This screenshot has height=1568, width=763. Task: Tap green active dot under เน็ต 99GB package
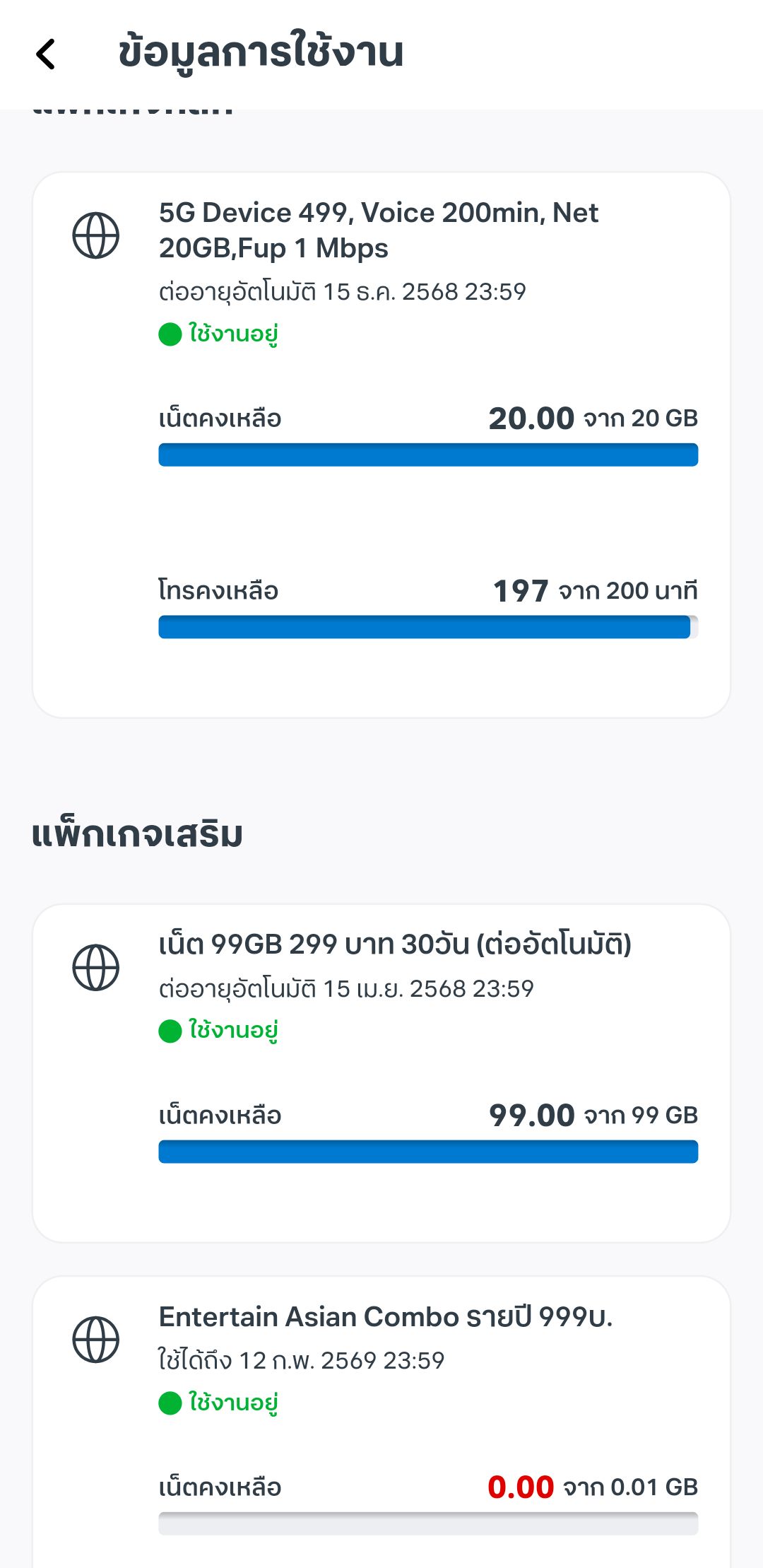tap(170, 1031)
